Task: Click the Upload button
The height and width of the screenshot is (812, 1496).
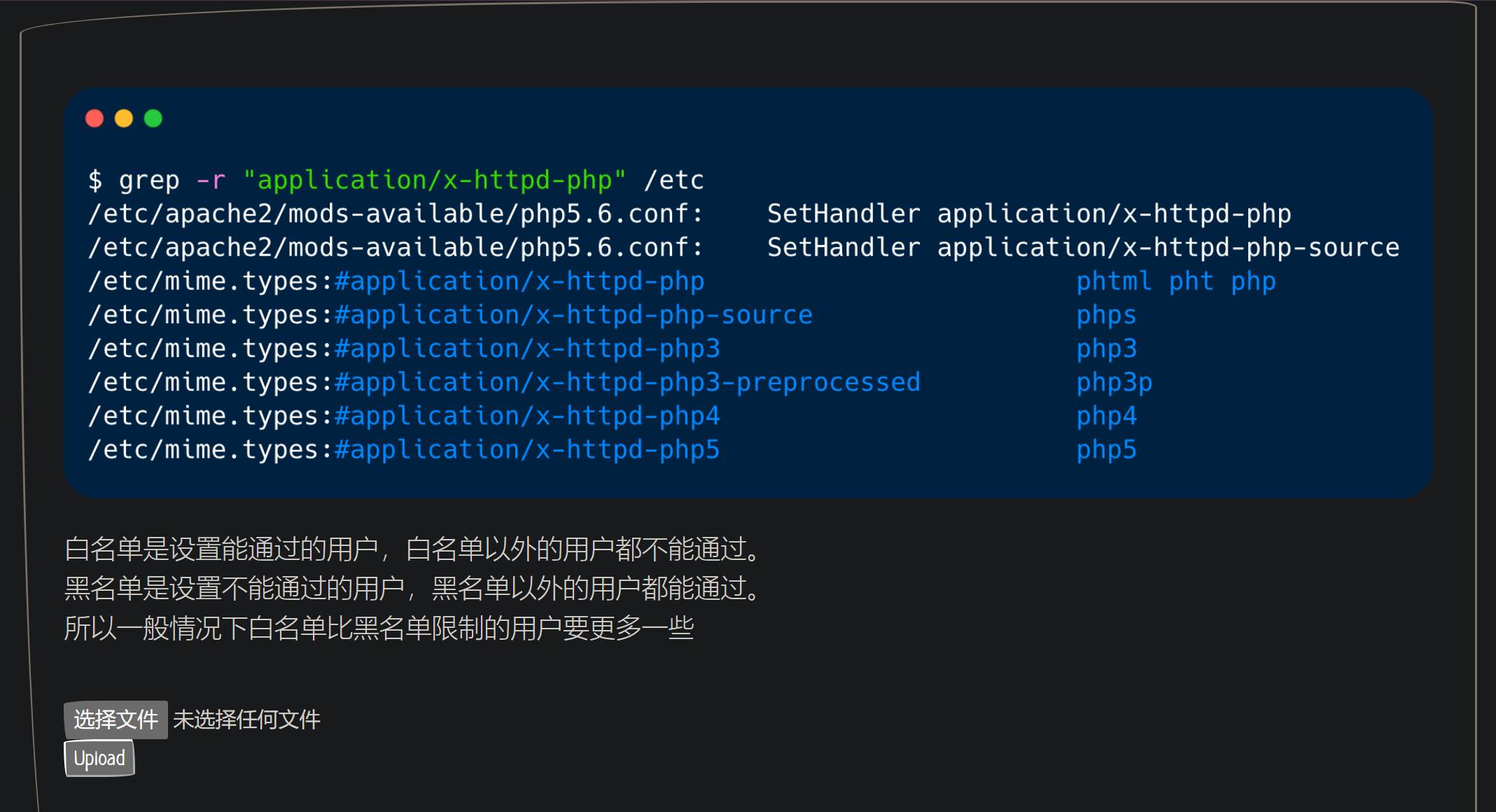Action: tap(99, 759)
